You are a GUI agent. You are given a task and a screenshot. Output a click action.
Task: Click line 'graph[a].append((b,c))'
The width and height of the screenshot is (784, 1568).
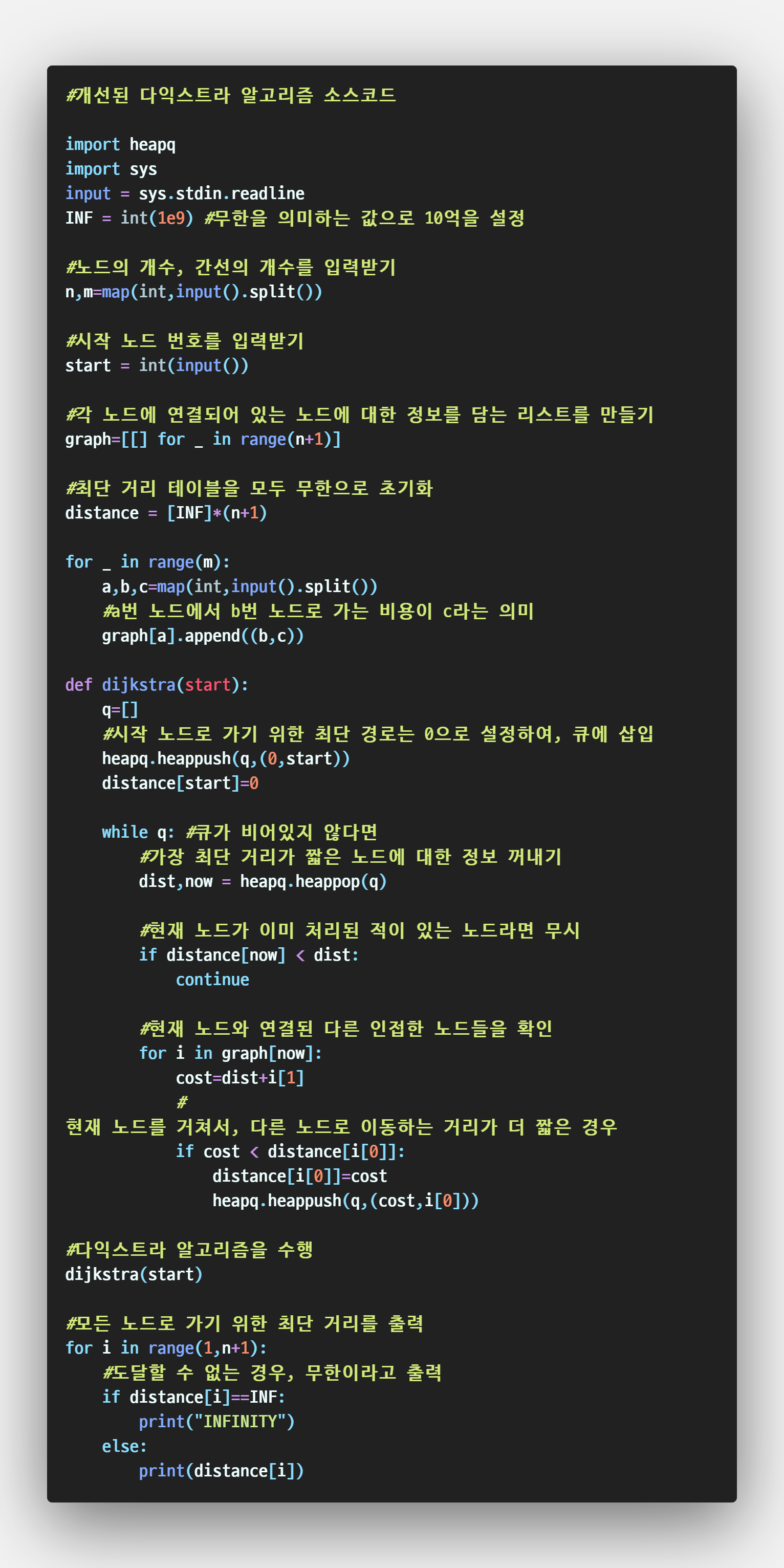[203, 636]
